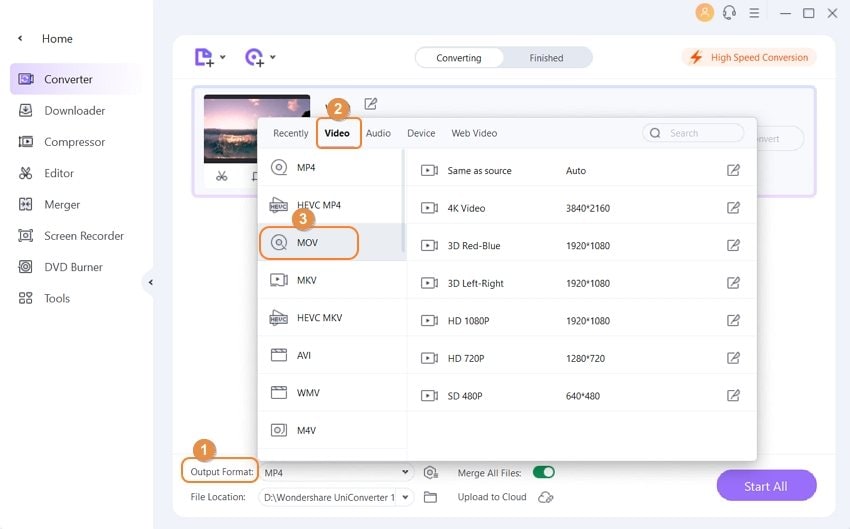Expand the Add Files dropdown arrow
This screenshot has height=529, width=850.
223,57
